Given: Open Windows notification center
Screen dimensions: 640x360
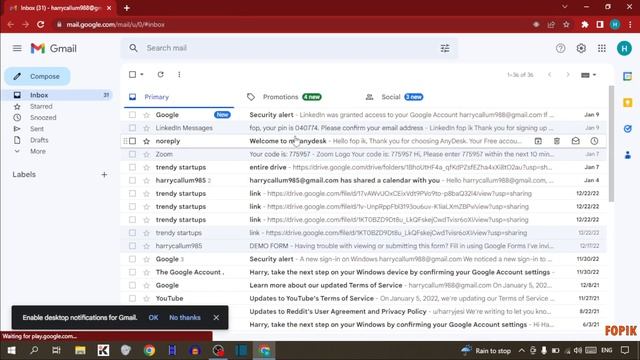Looking at the screenshot, I should pos(625,351).
